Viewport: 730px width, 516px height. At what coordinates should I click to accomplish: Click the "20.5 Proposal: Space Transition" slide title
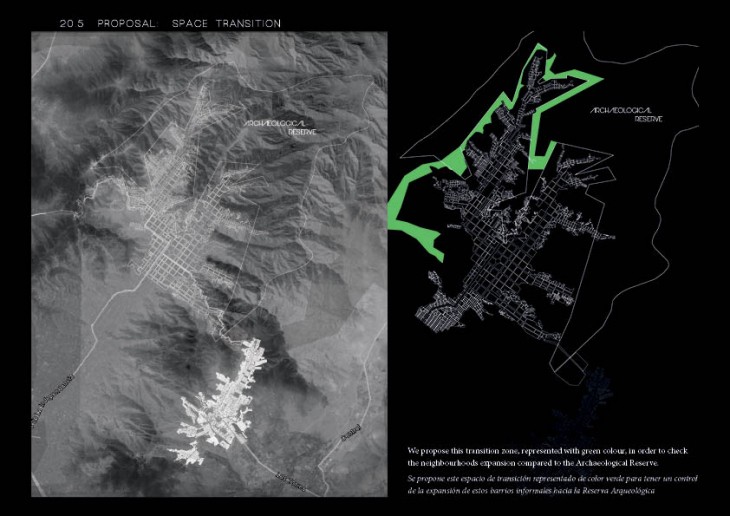point(170,22)
